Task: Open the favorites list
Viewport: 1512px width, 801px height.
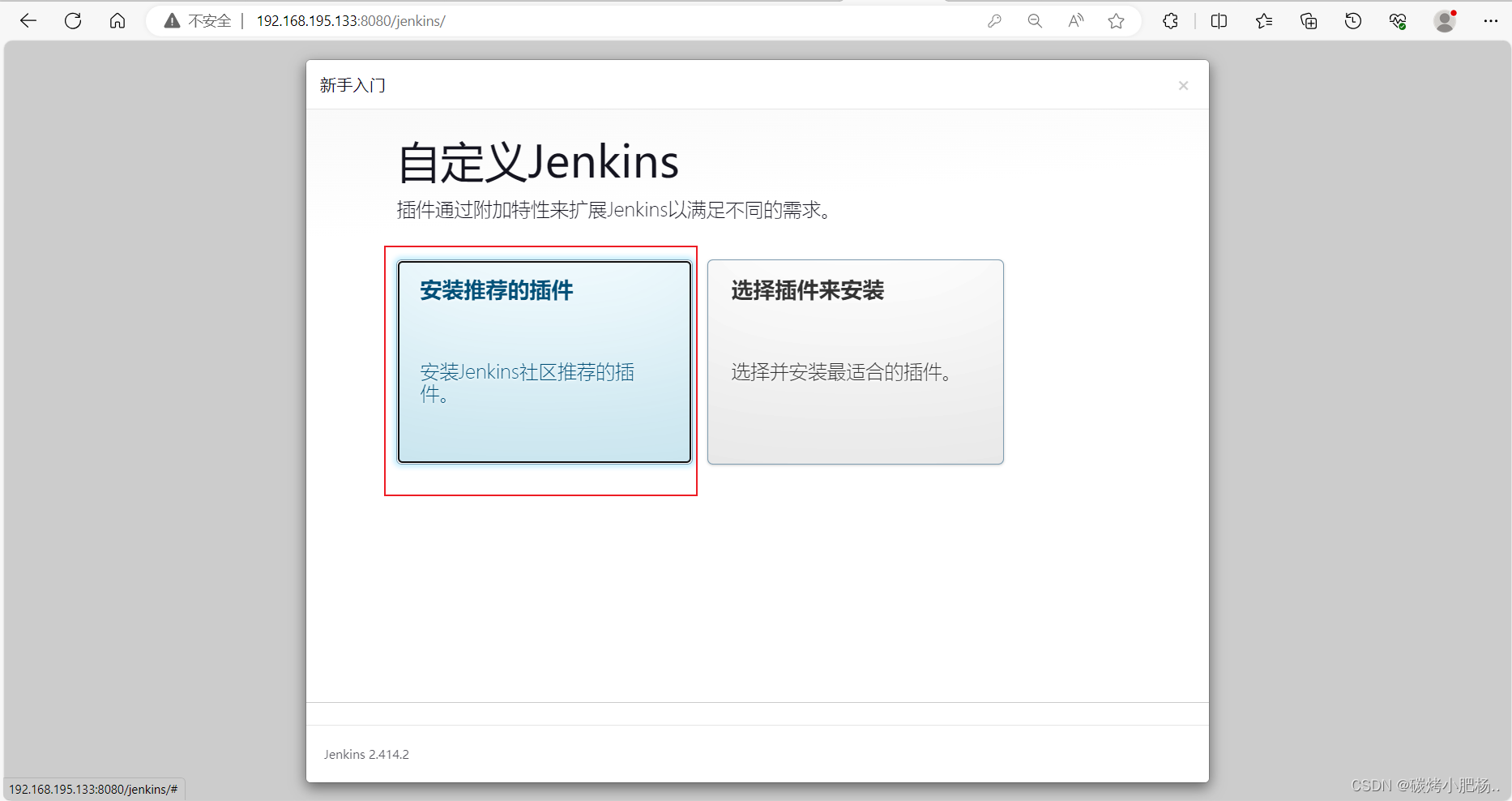Action: click(x=1263, y=20)
